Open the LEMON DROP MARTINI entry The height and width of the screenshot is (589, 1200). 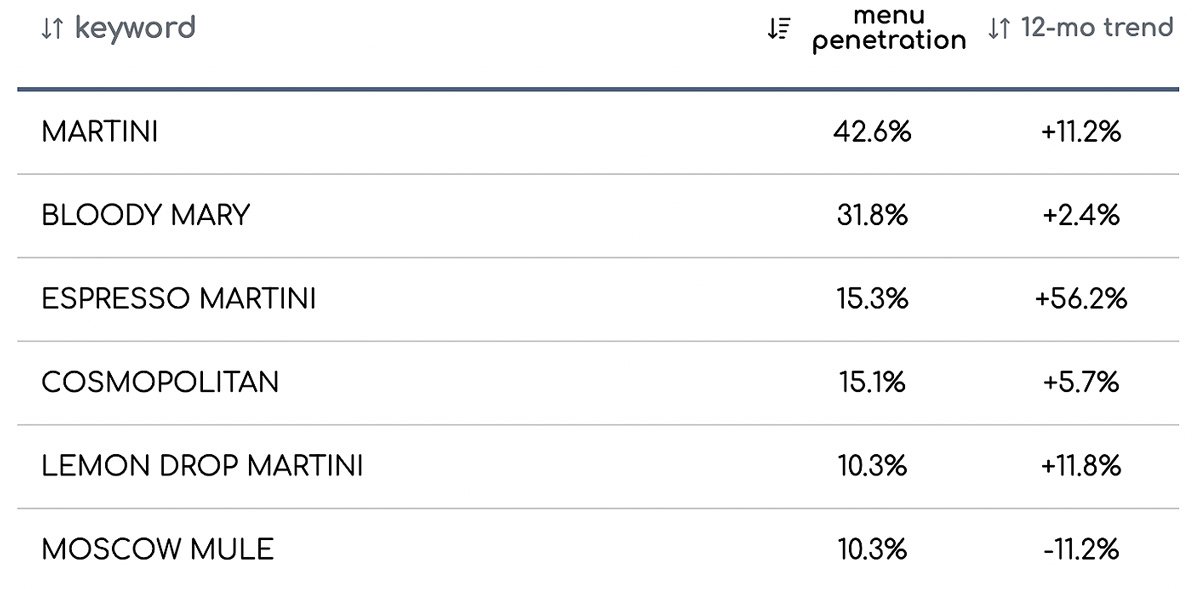pyautogui.click(x=202, y=466)
